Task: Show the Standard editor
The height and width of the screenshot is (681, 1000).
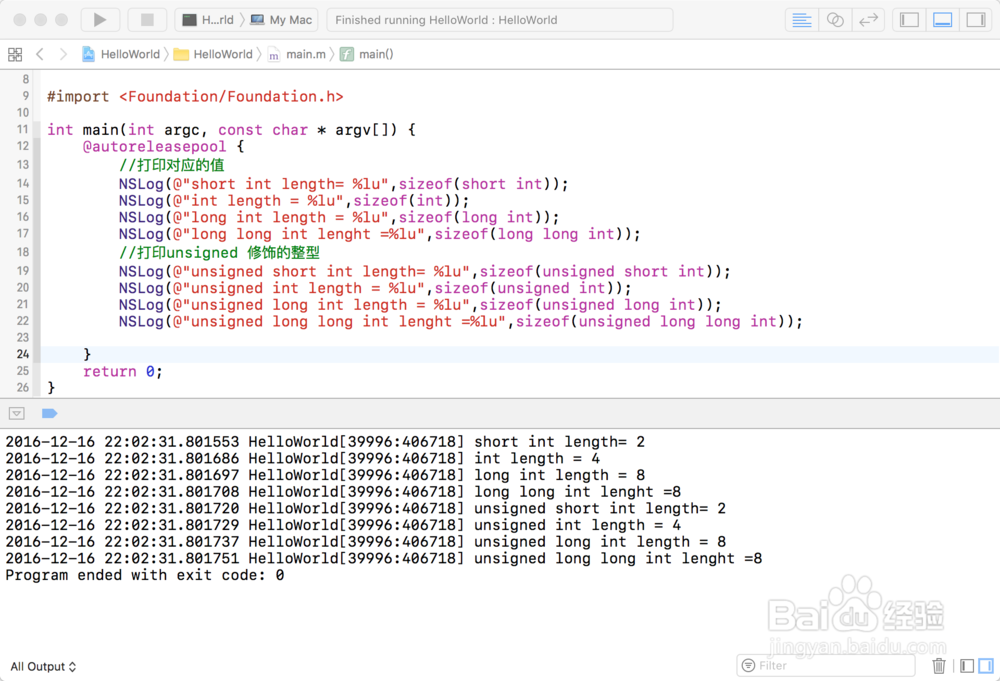Action: (x=802, y=20)
